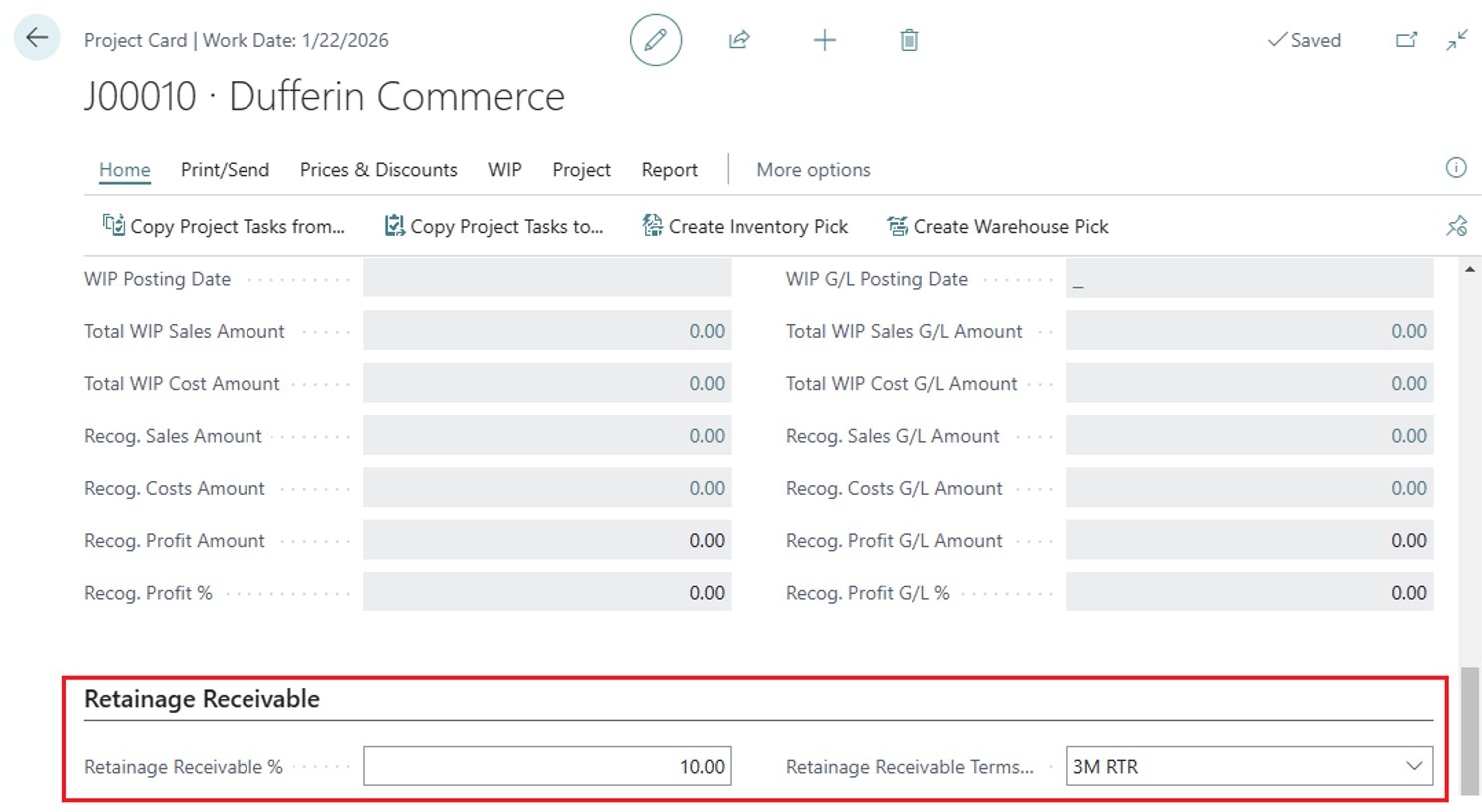Open the page information icon
The height and width of the screenshot is (812, 1482).
(x=1456, y=168)
